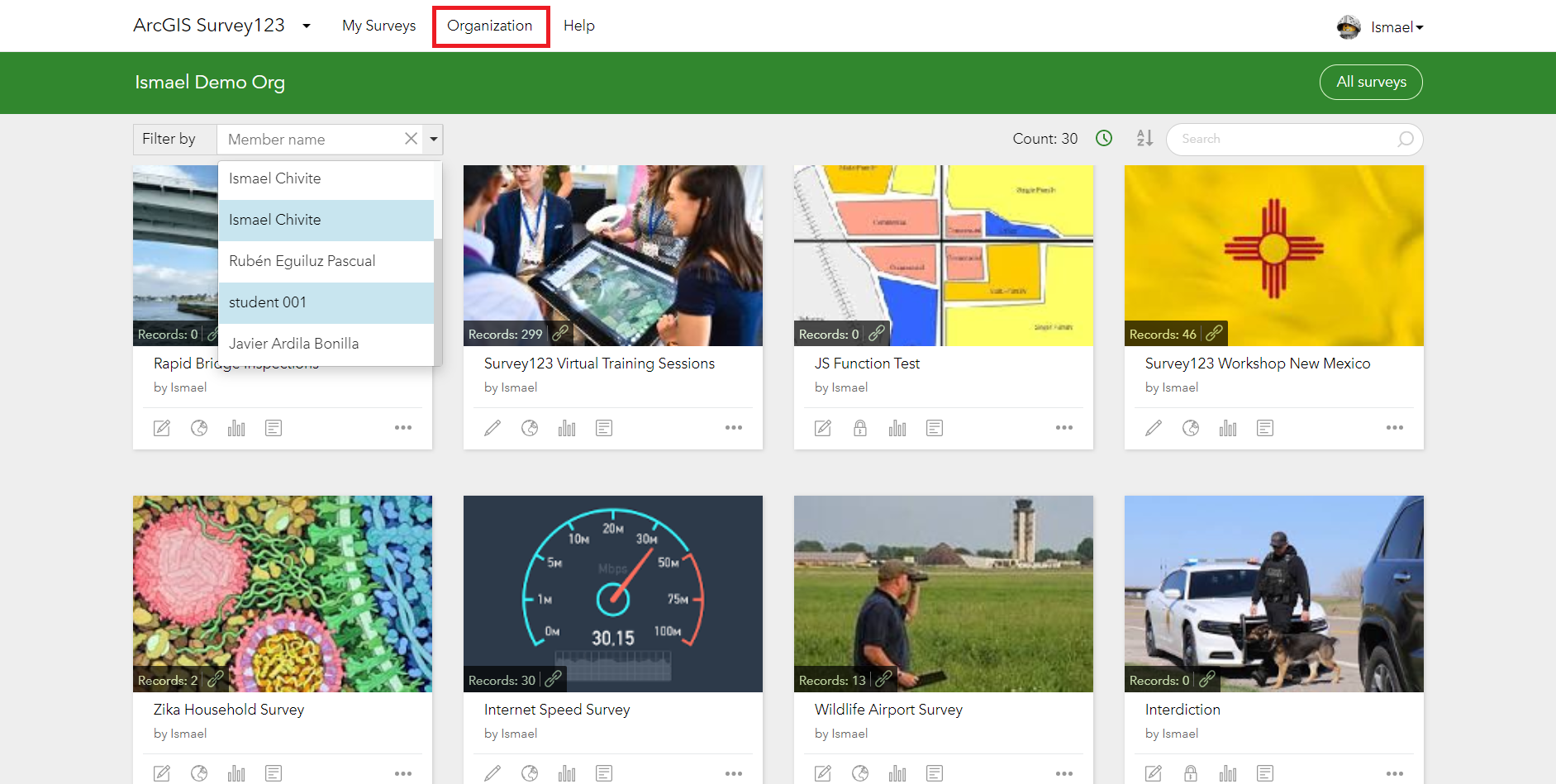Viewport: 1556px width, 784px height.
Task: Open the Interdiction survey title link
Action: point(1182,710)
